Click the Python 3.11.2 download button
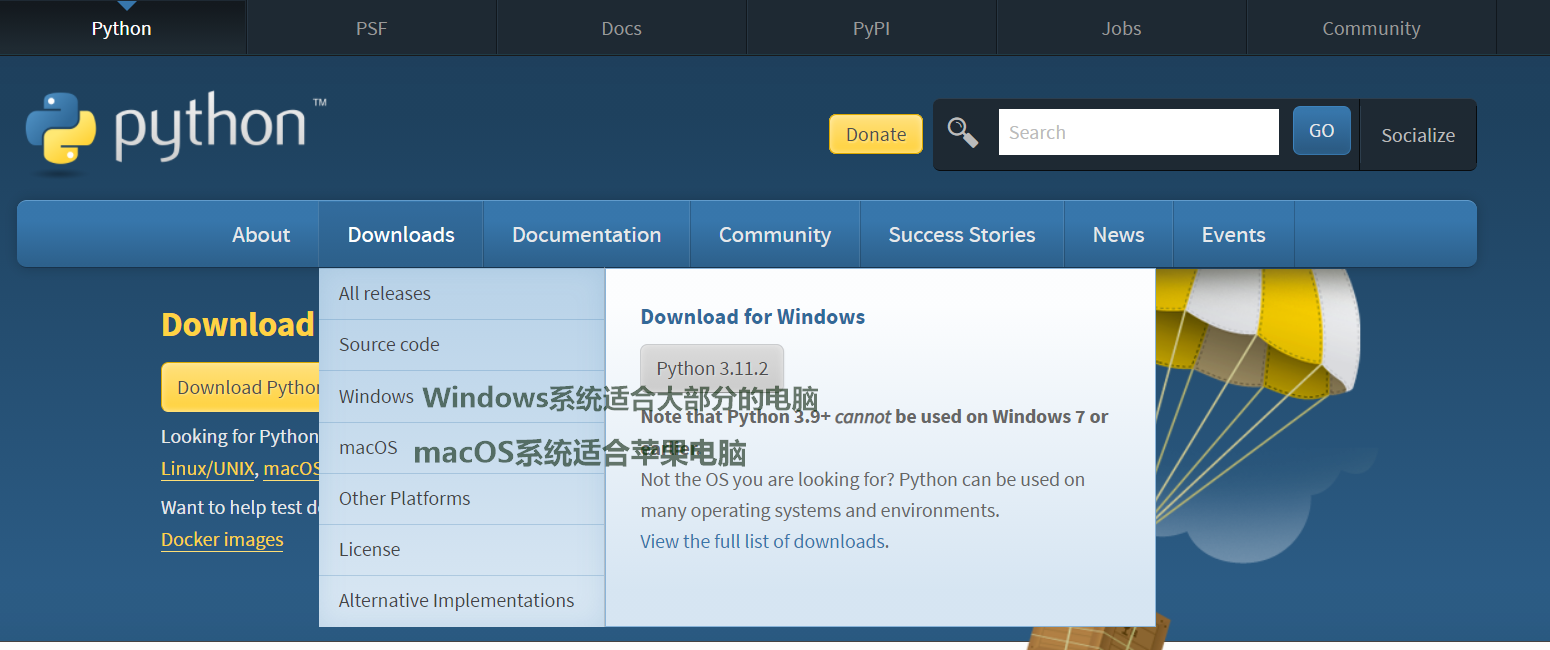This screenshot has width=1550, height=650. point(712,368)
